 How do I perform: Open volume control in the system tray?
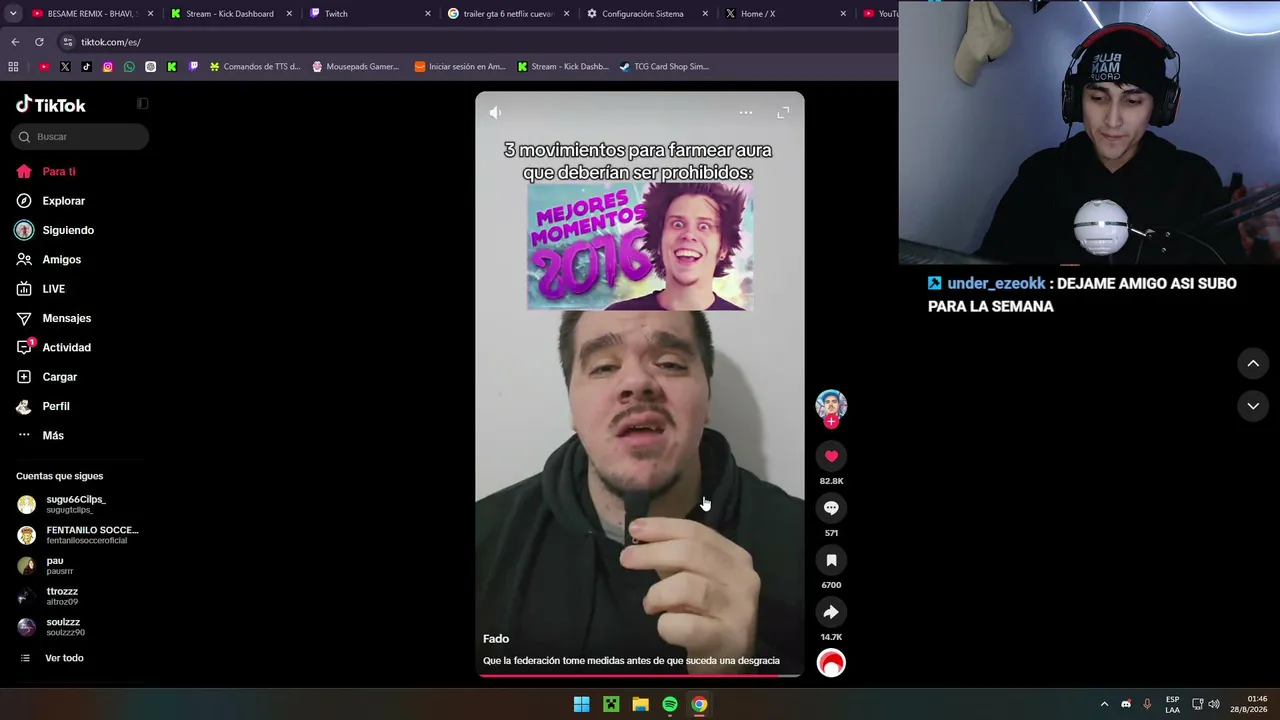[x=1214, y=704]
